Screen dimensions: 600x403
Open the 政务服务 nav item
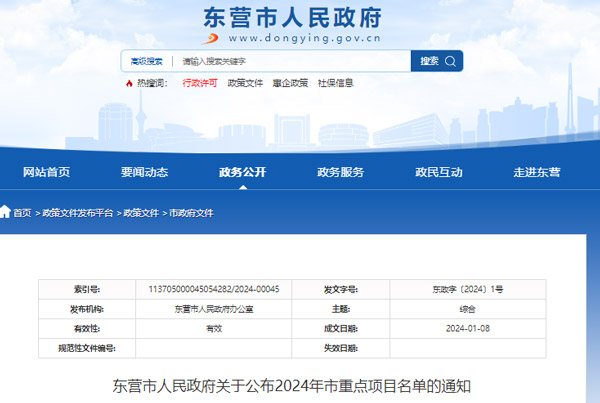pyautogui.click(x=341, y=172)
